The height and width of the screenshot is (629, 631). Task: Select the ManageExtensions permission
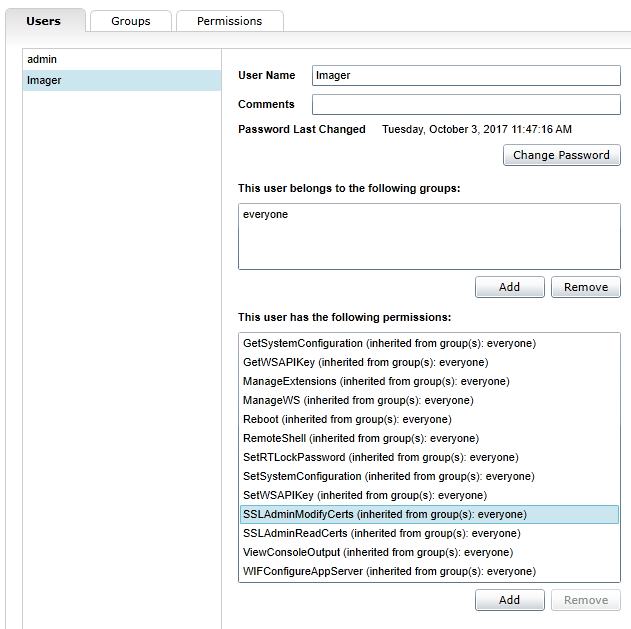click(376, 381)
